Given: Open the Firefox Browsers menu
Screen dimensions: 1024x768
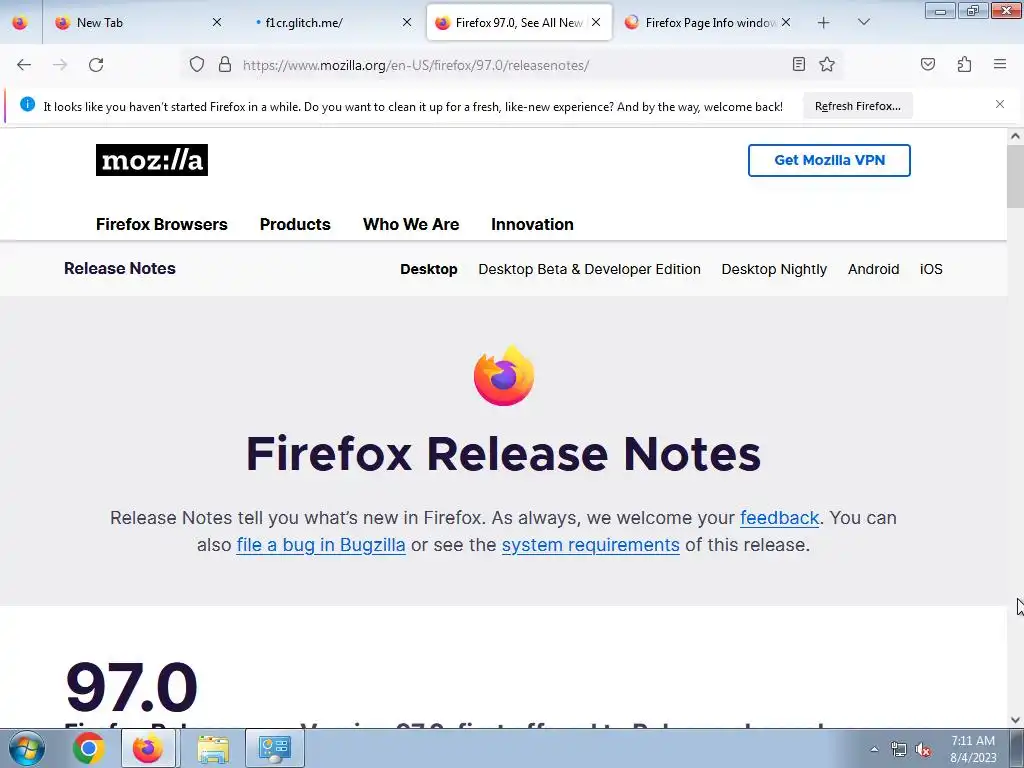Looking at the screenshot, I should (161, 224).
